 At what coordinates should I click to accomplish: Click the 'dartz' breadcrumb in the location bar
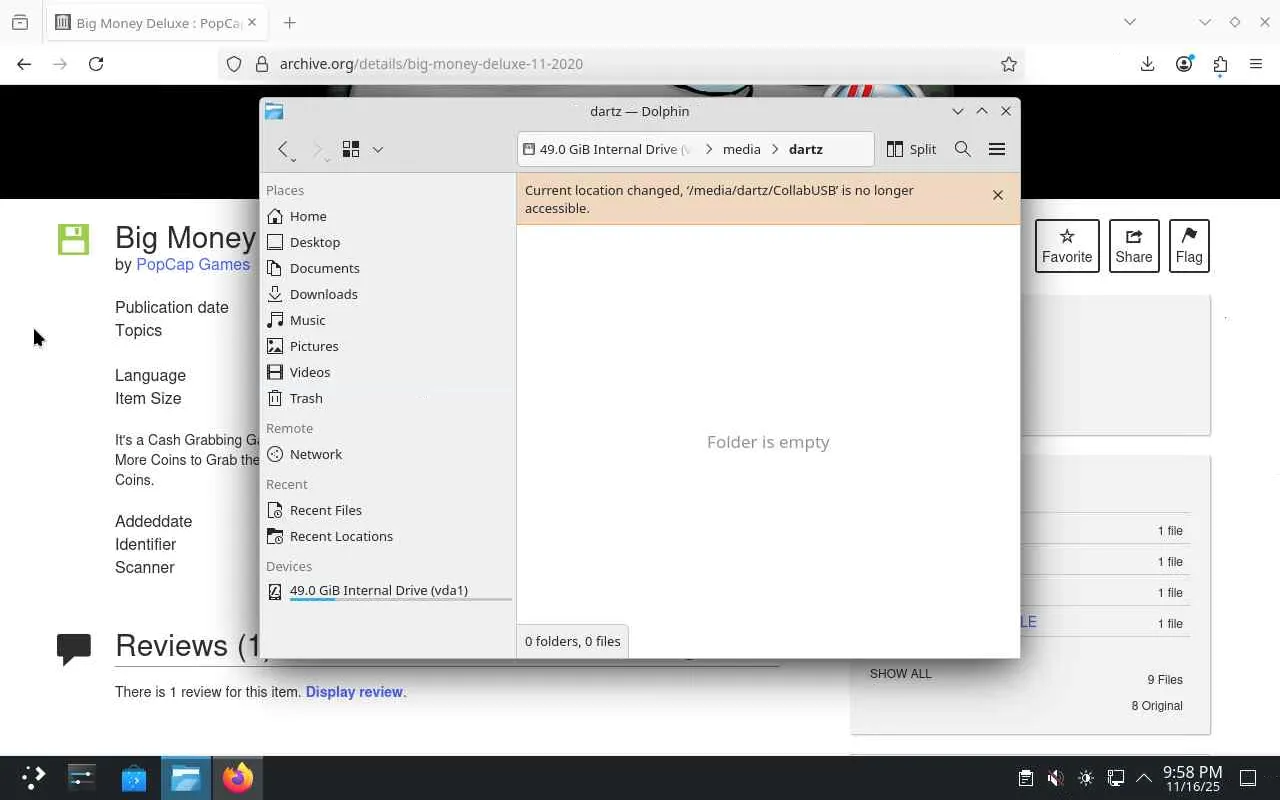[806, 149]
